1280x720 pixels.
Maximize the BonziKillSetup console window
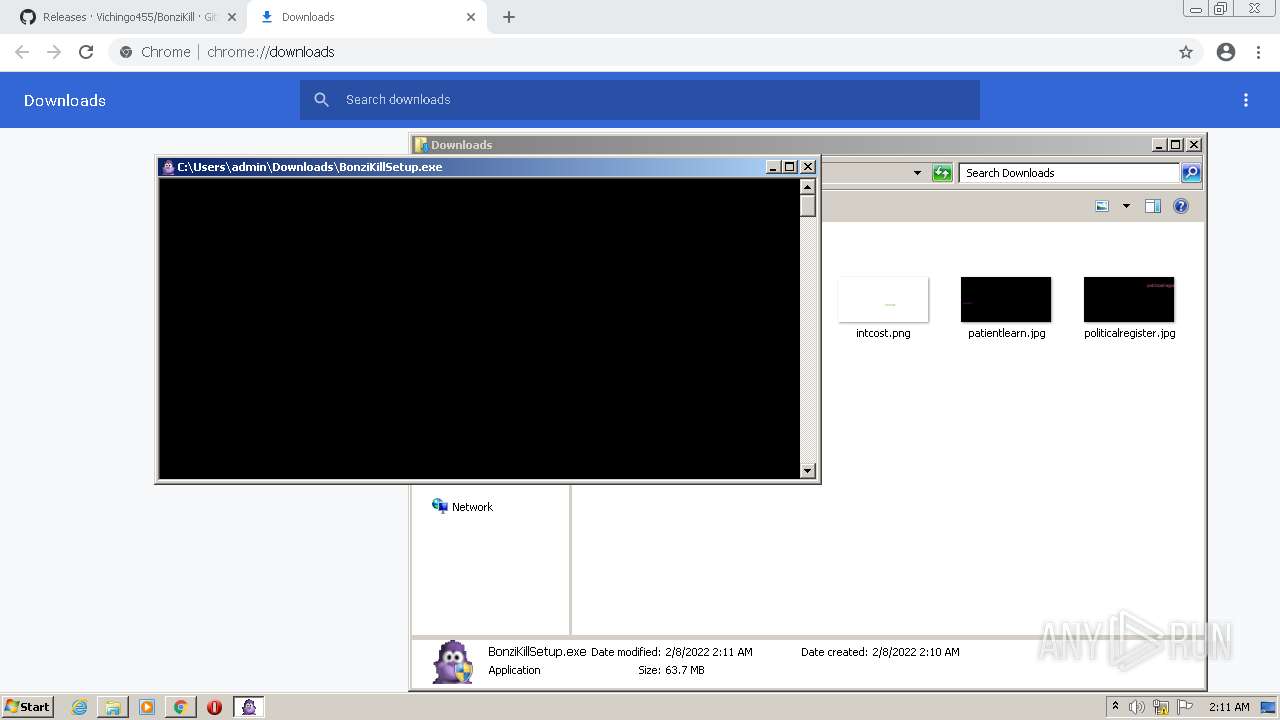coord(790,167)
